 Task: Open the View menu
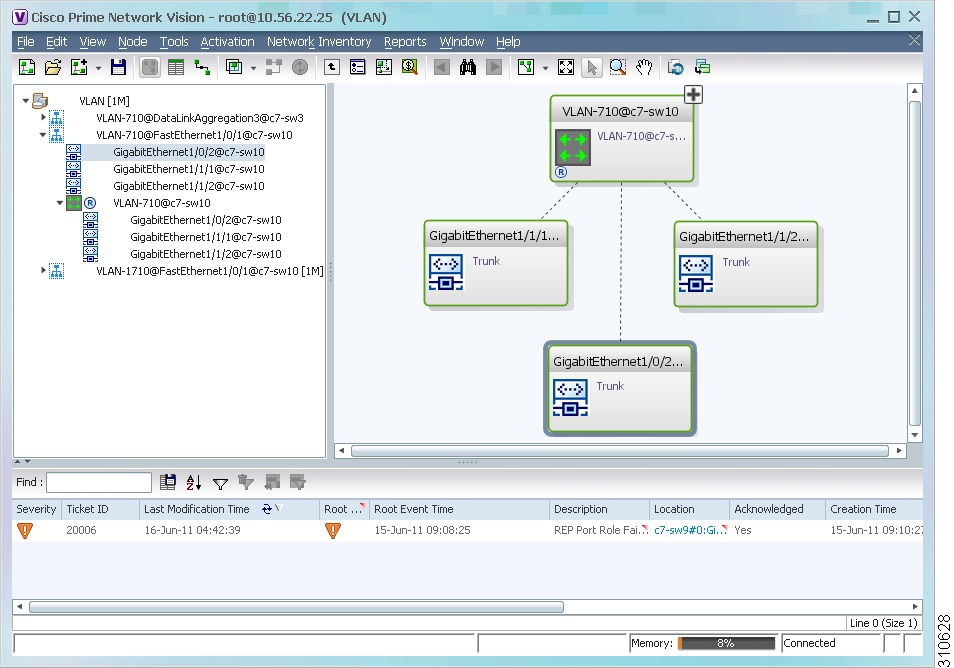tap(92, 41)
